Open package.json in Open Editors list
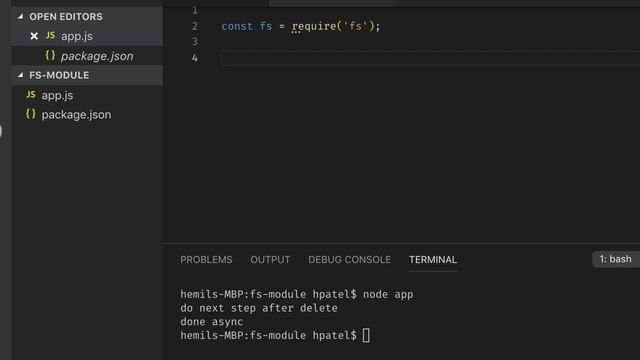640x360 pixels. point(97,56)
